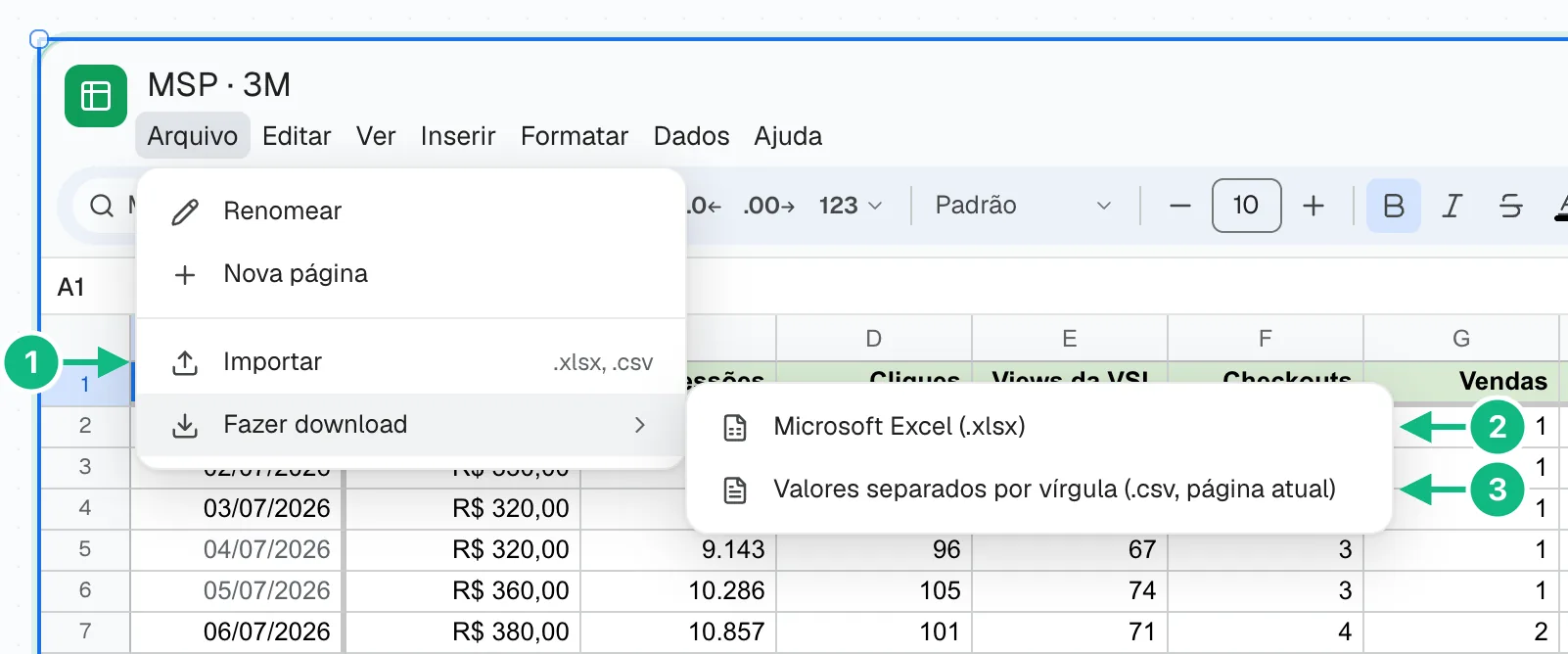Click the search magnifier icon
Image resolution: width=1568 pixels, height=654 pixels.
pyautogui.click(x=102, y=206)
